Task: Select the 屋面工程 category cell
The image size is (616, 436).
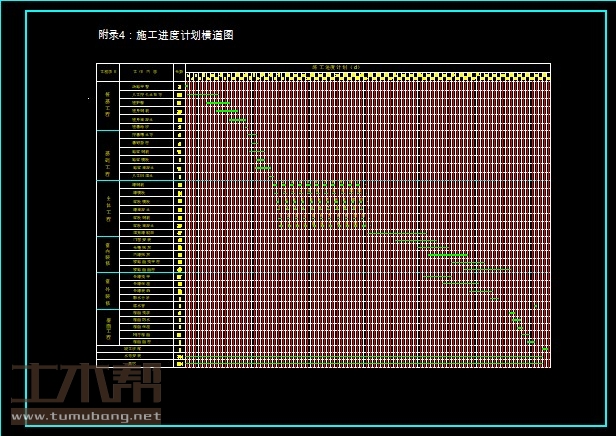Action: pos(108,327)
